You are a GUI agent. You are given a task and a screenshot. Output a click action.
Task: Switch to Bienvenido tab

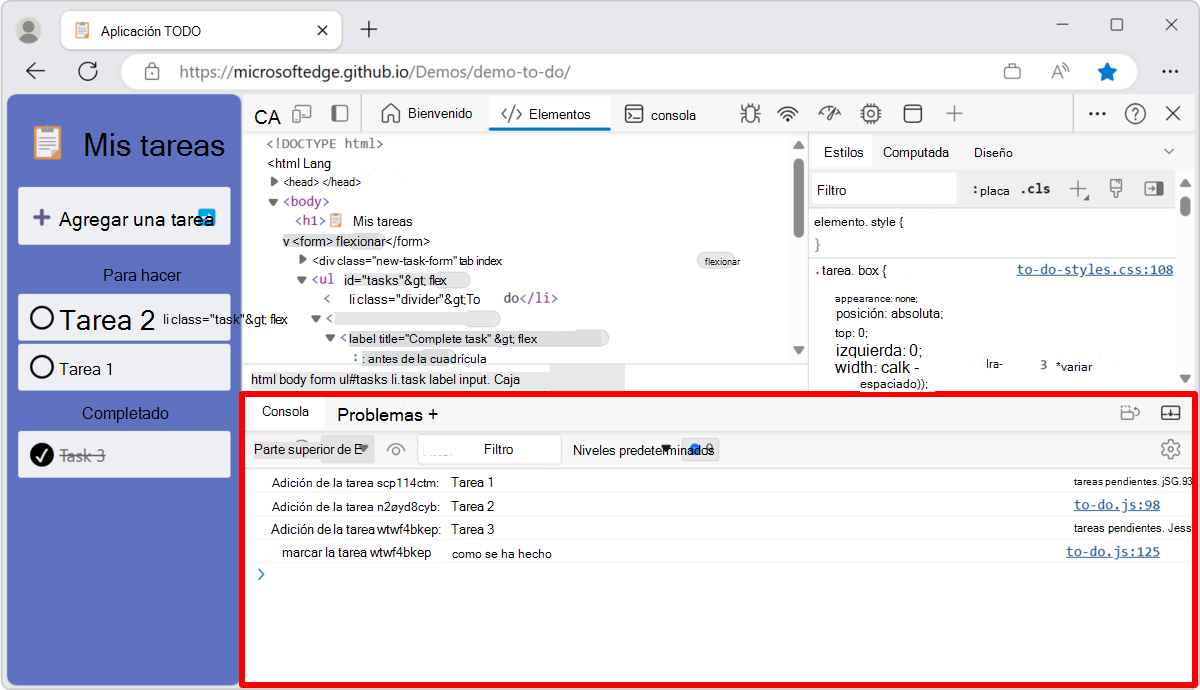427,114
